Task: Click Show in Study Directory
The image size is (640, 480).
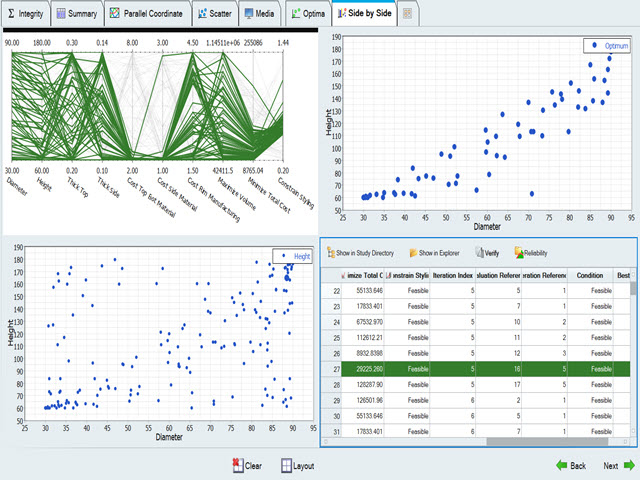Action: pyautogui.click(x=360, y=253)
